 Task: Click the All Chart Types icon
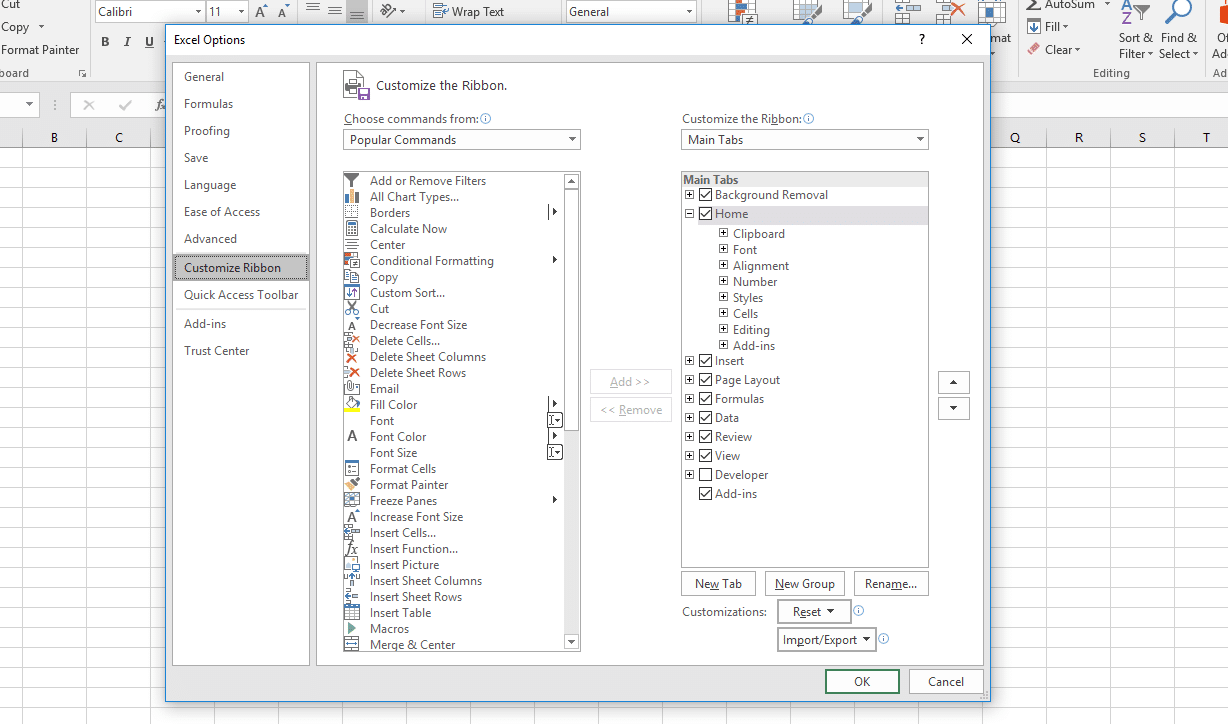point(351,197)
